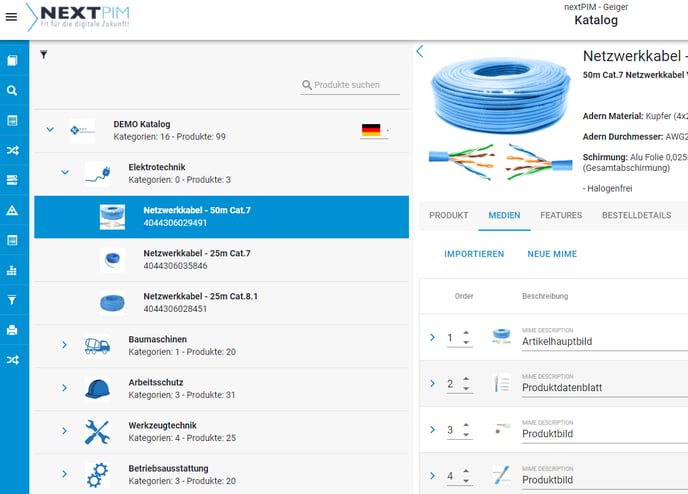The image size is (688, 494).
Task: Click the NEUE MIME button
Action: 552,254
